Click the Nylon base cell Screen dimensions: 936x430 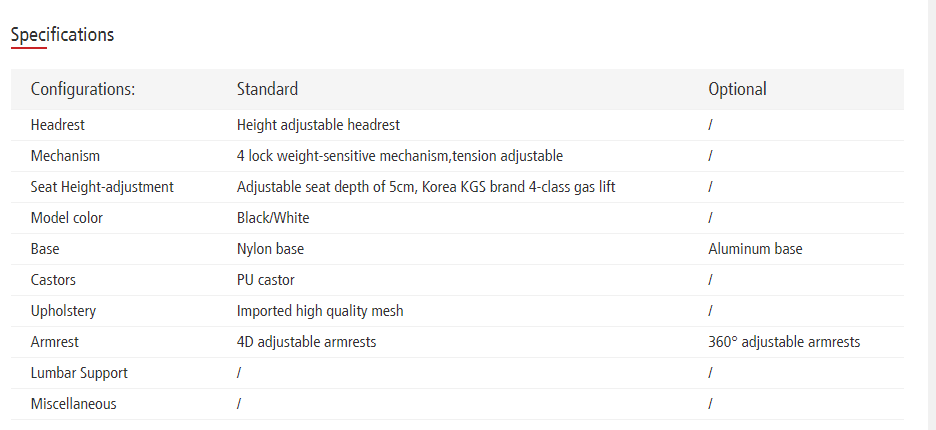point(270,249)
